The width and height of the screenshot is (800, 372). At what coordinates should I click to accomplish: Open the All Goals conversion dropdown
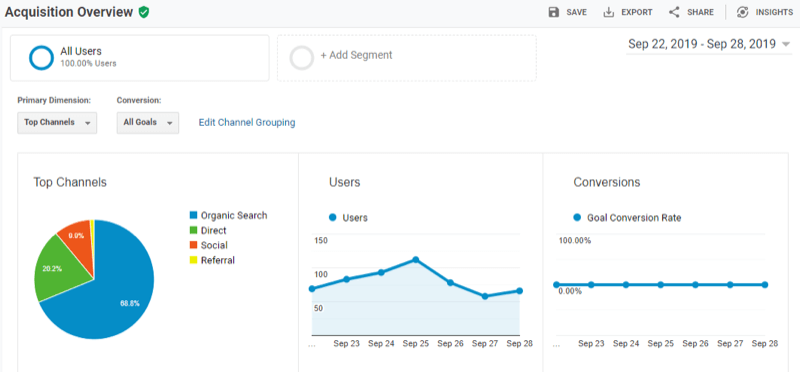click(x=148, y=122)
